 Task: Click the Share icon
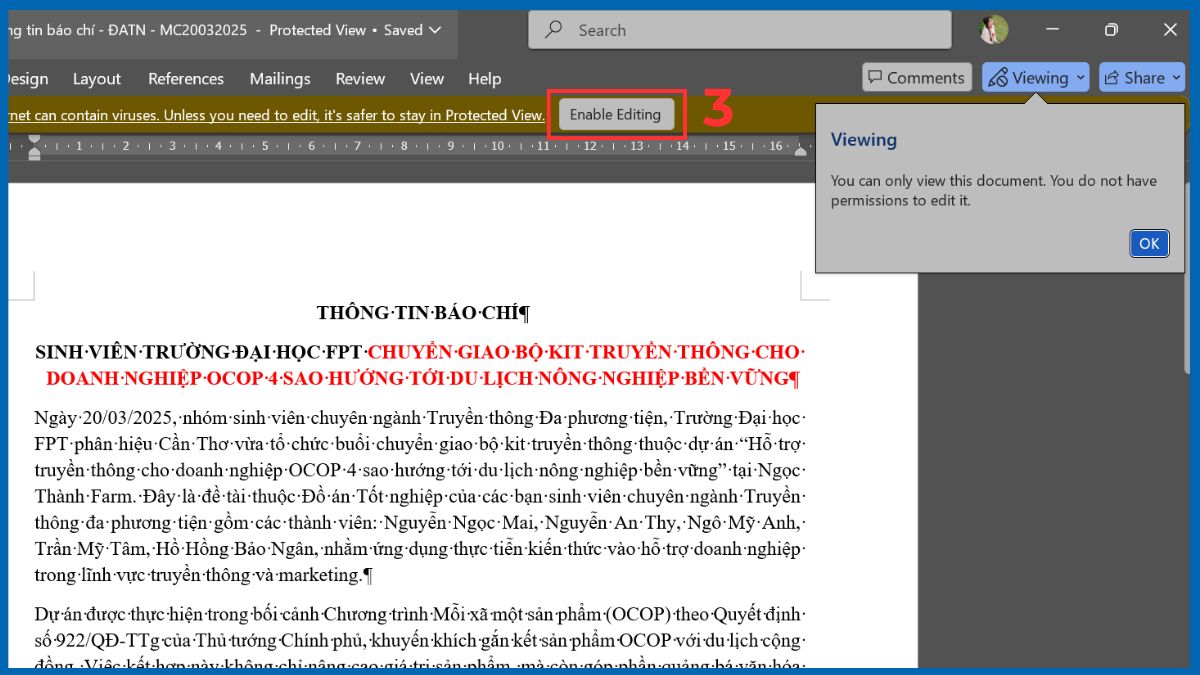[x=1113, y=77]
